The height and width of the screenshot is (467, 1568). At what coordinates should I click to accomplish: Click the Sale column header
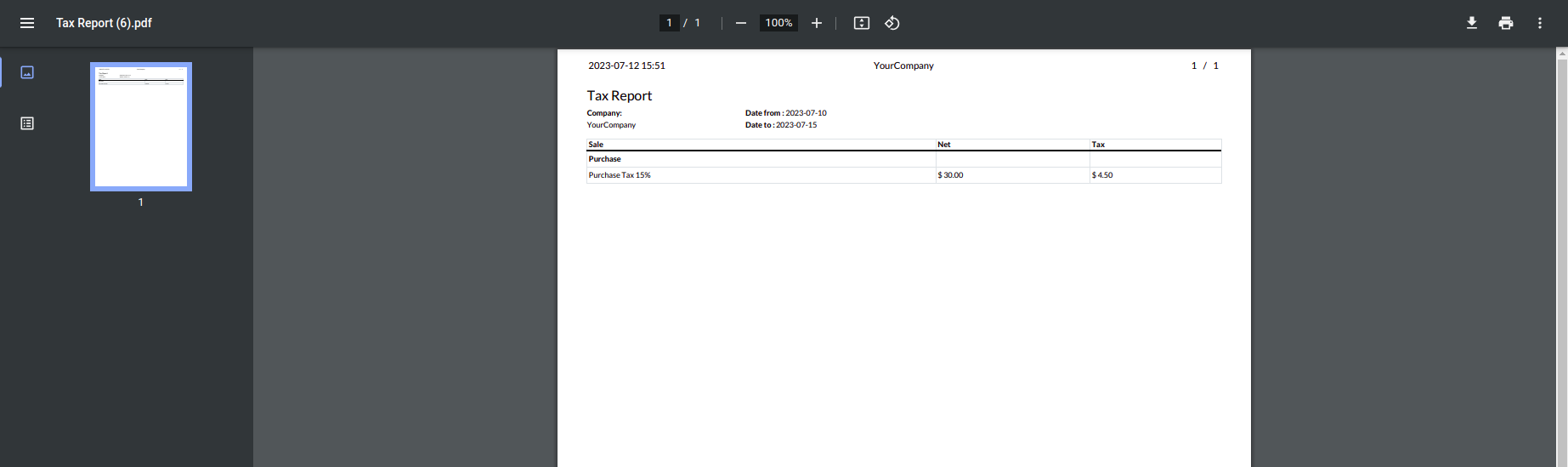pyautogui.click(x=596, y=145)
